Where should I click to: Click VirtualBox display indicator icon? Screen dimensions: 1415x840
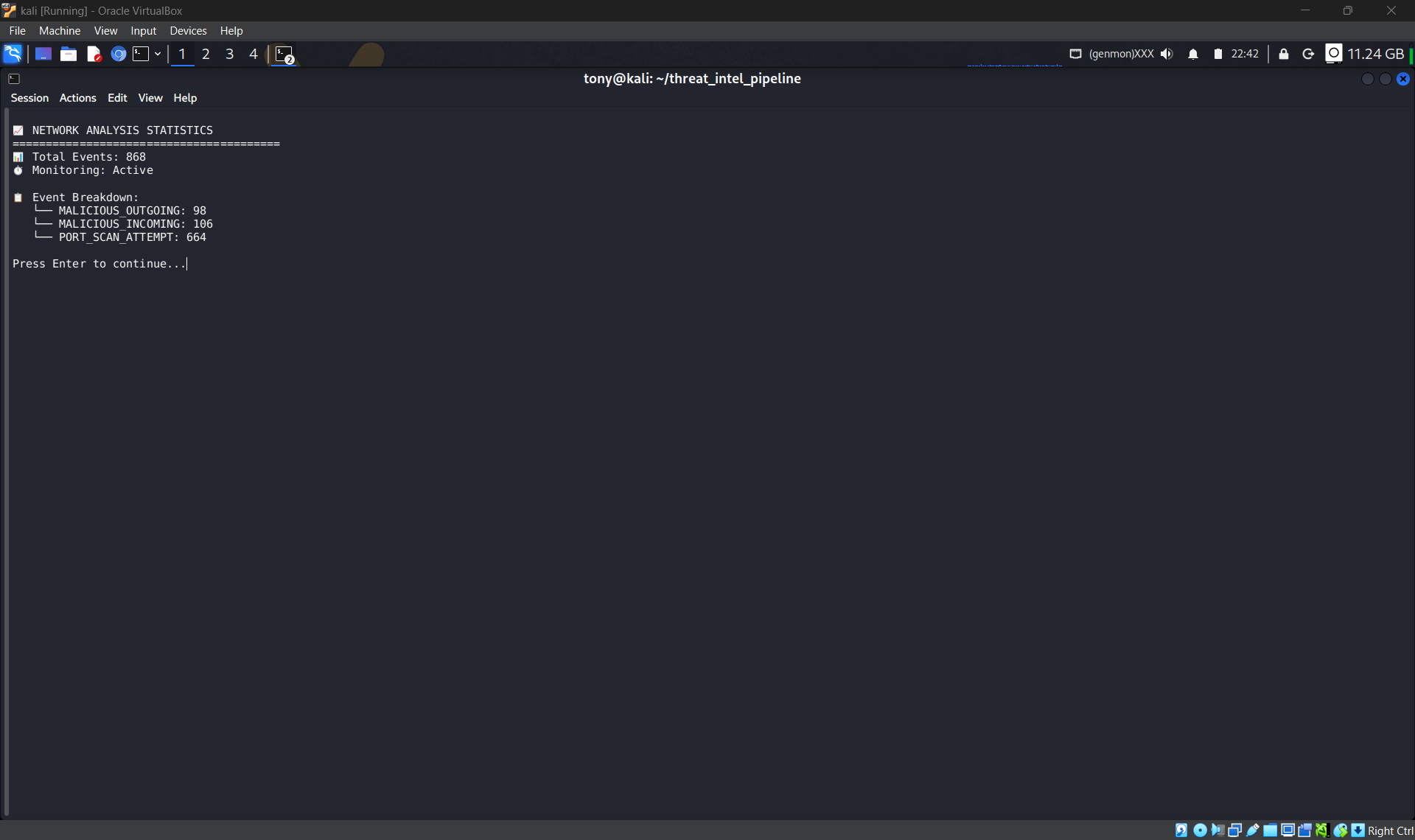[1288, 830]
